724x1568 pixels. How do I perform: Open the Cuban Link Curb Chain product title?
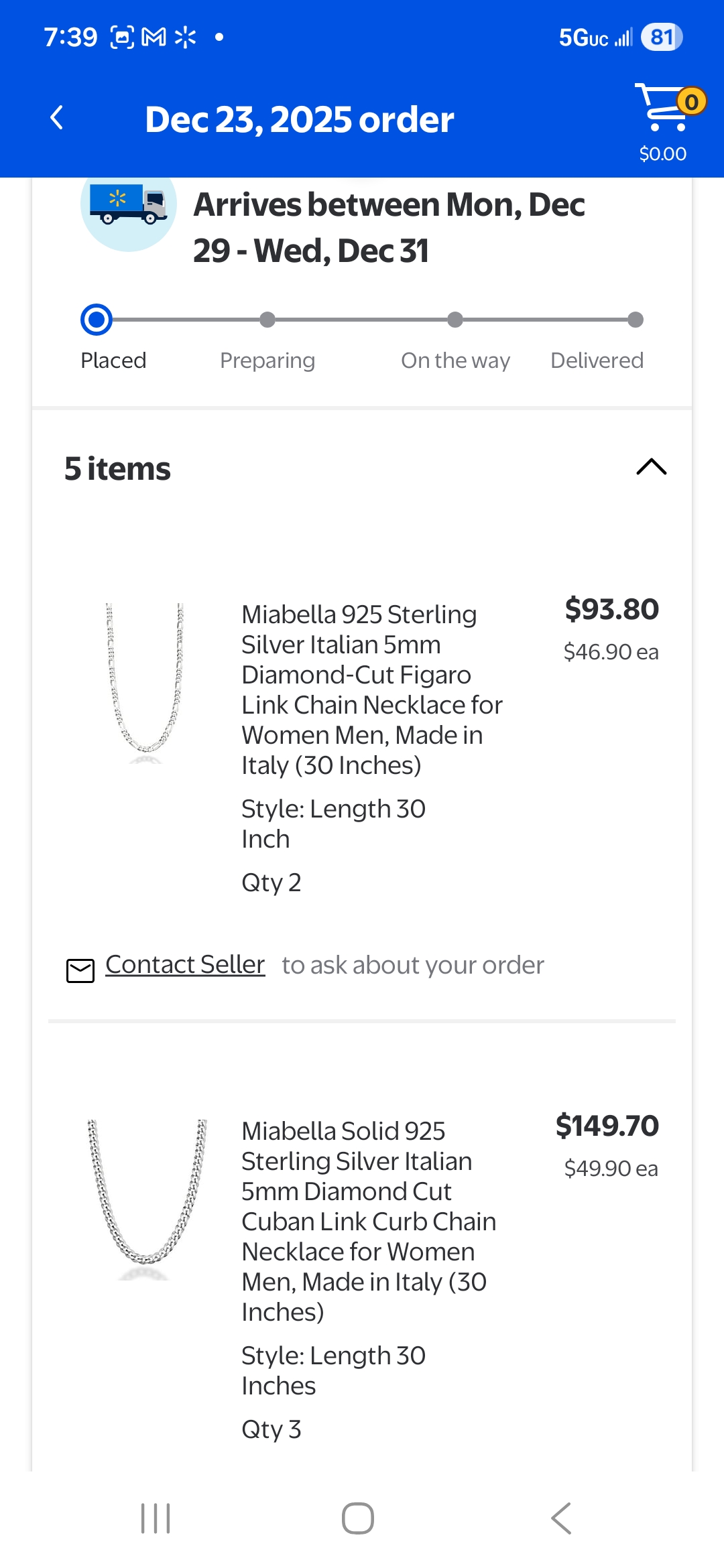369,1220
